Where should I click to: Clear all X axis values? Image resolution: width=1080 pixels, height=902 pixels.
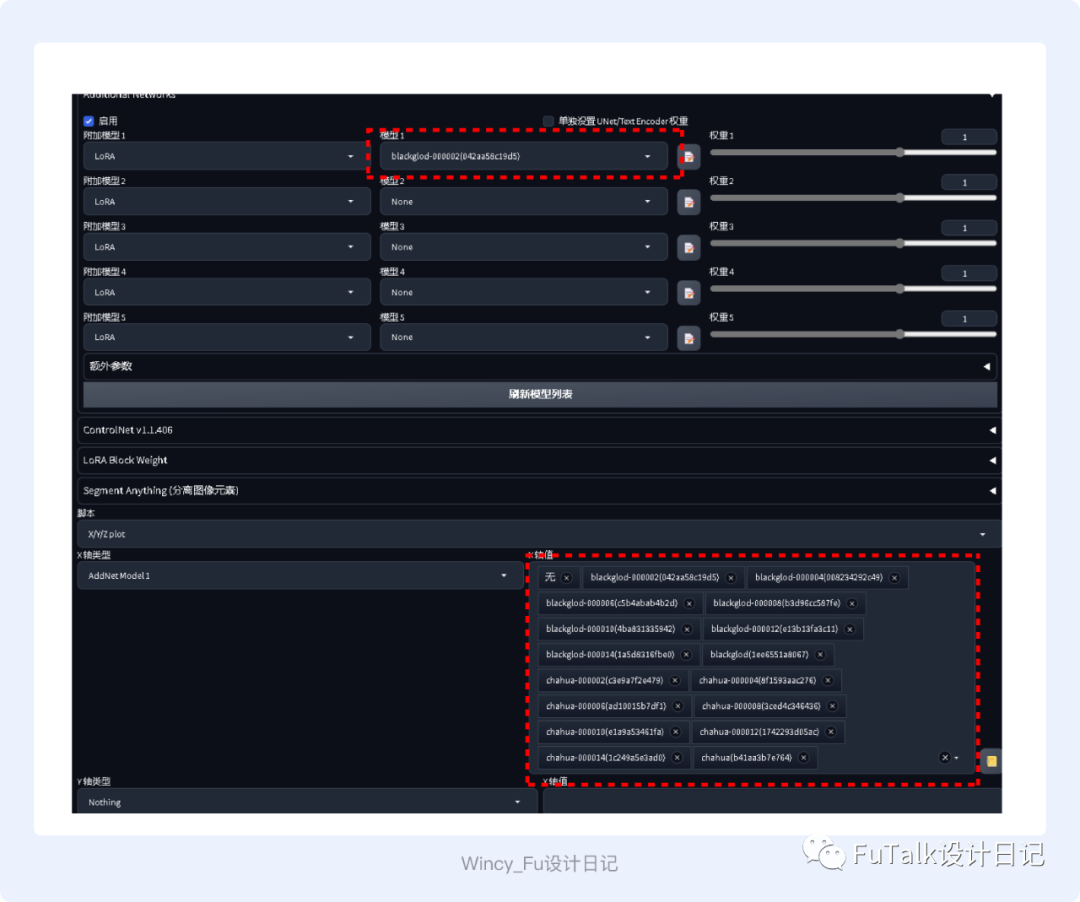click(945, 758)
